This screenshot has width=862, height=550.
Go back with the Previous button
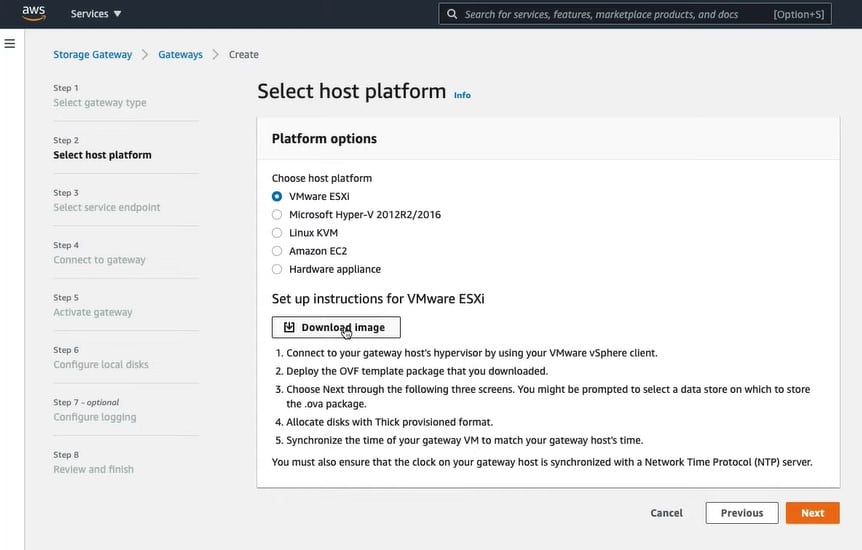pyautogui.click(x=742, y=513)
